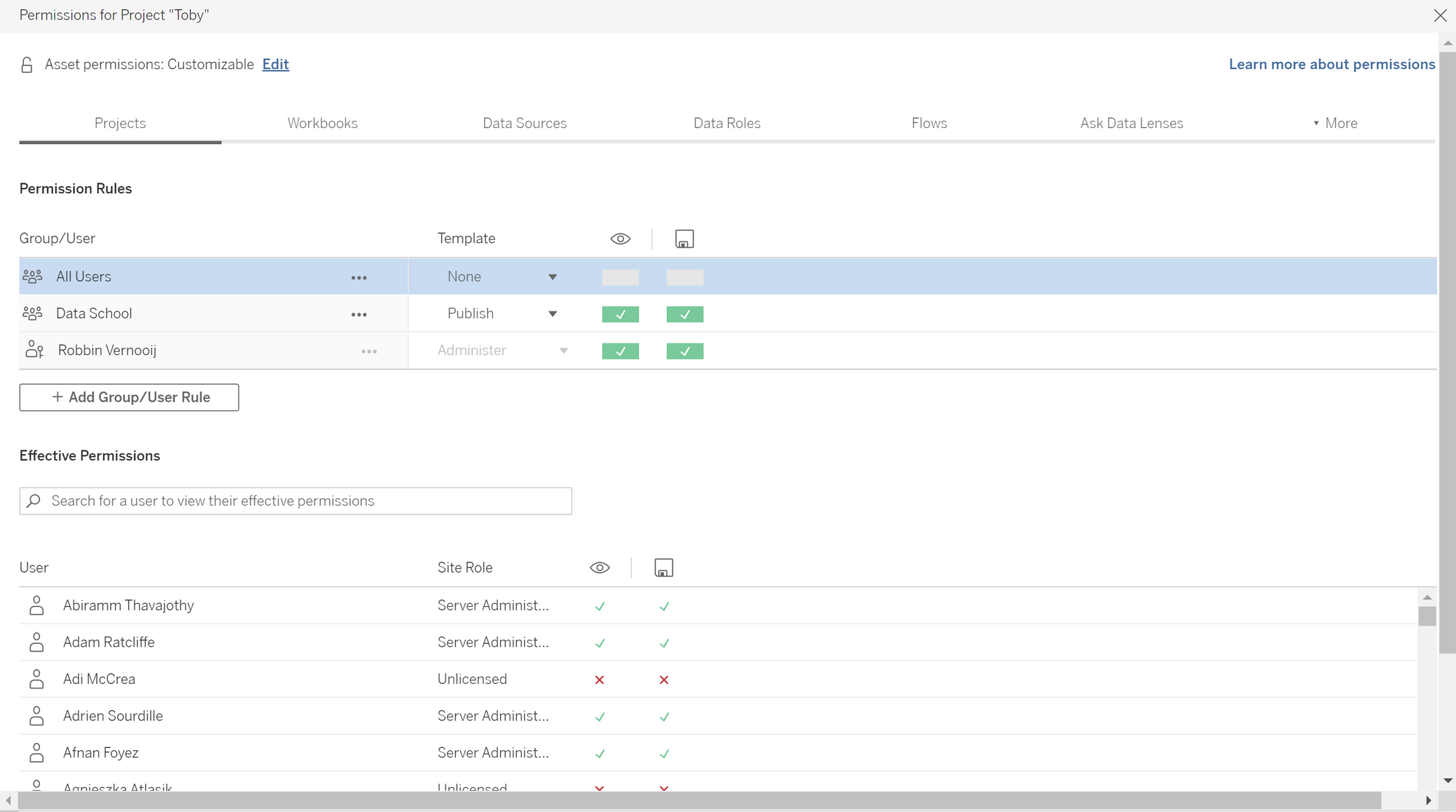The width and height of the screenshot is (1456, 812).
Task: Select the Data School group name
Action: [x=94, y=314]
